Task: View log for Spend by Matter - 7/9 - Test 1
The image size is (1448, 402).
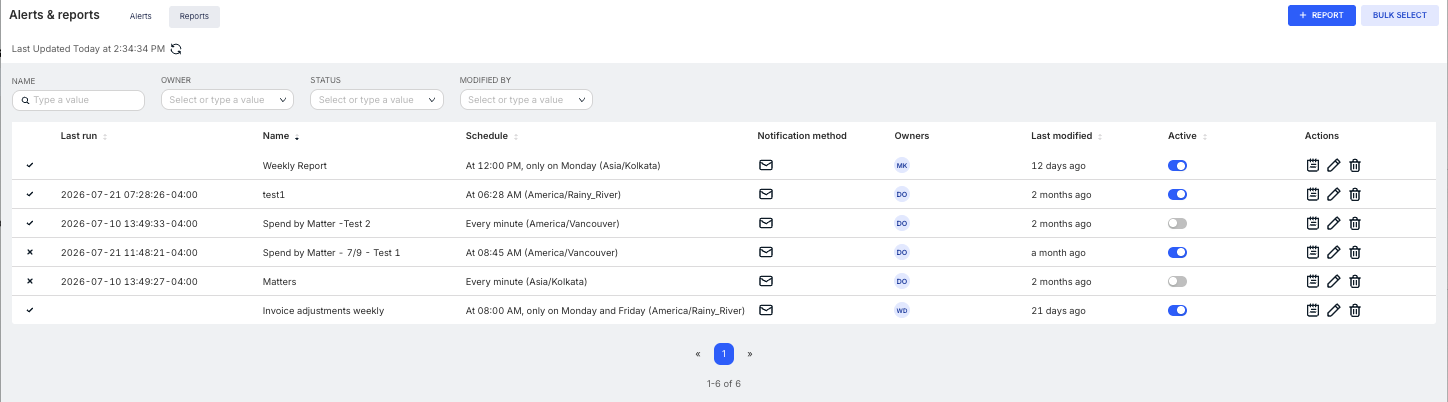Action: (x=1313, y=252)
